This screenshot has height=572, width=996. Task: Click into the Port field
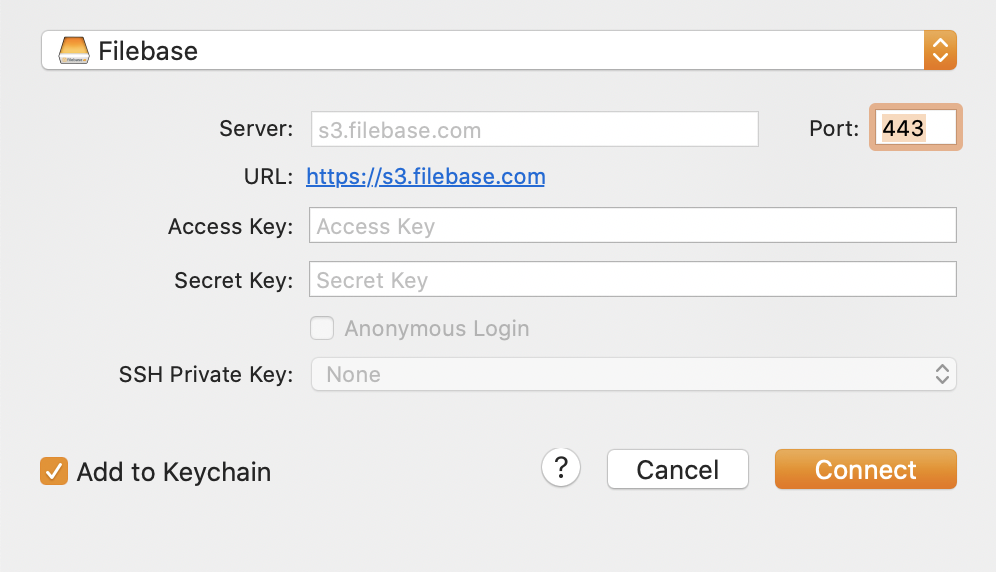click(x=916, y=128)
